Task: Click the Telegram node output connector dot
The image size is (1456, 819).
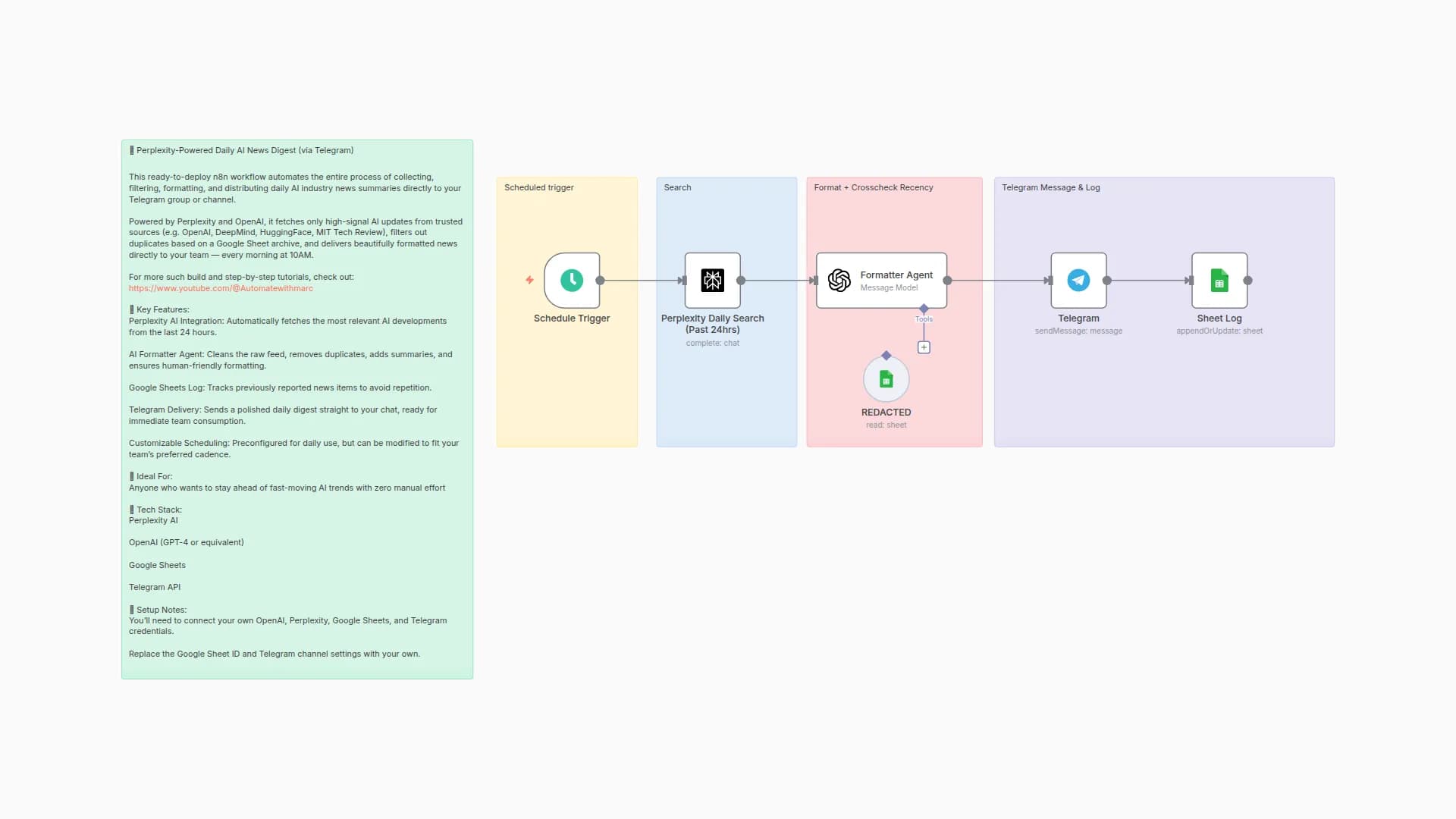Action: (1107, 281)
